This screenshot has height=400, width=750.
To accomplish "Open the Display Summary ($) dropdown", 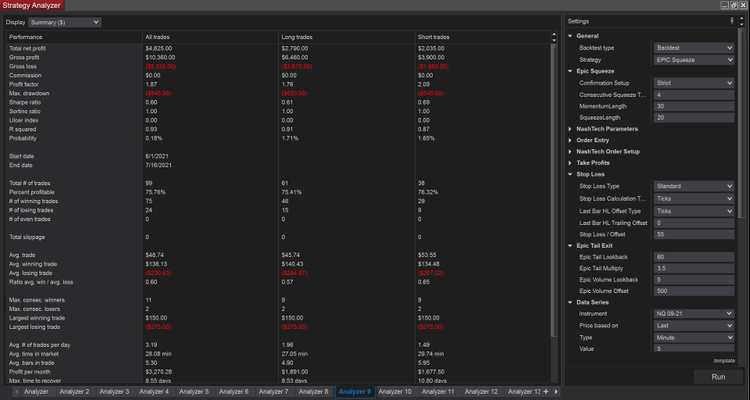I will [x=65, y=21].
